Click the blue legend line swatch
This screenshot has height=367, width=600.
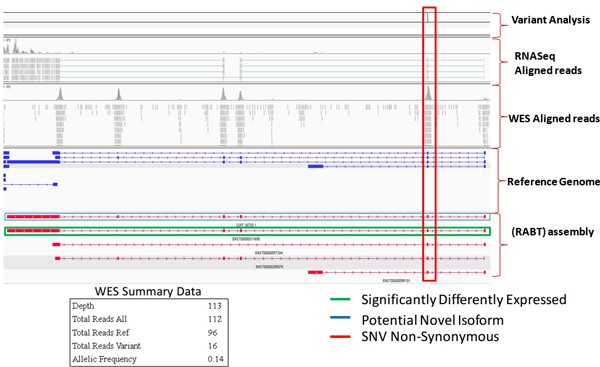point(340,317)
